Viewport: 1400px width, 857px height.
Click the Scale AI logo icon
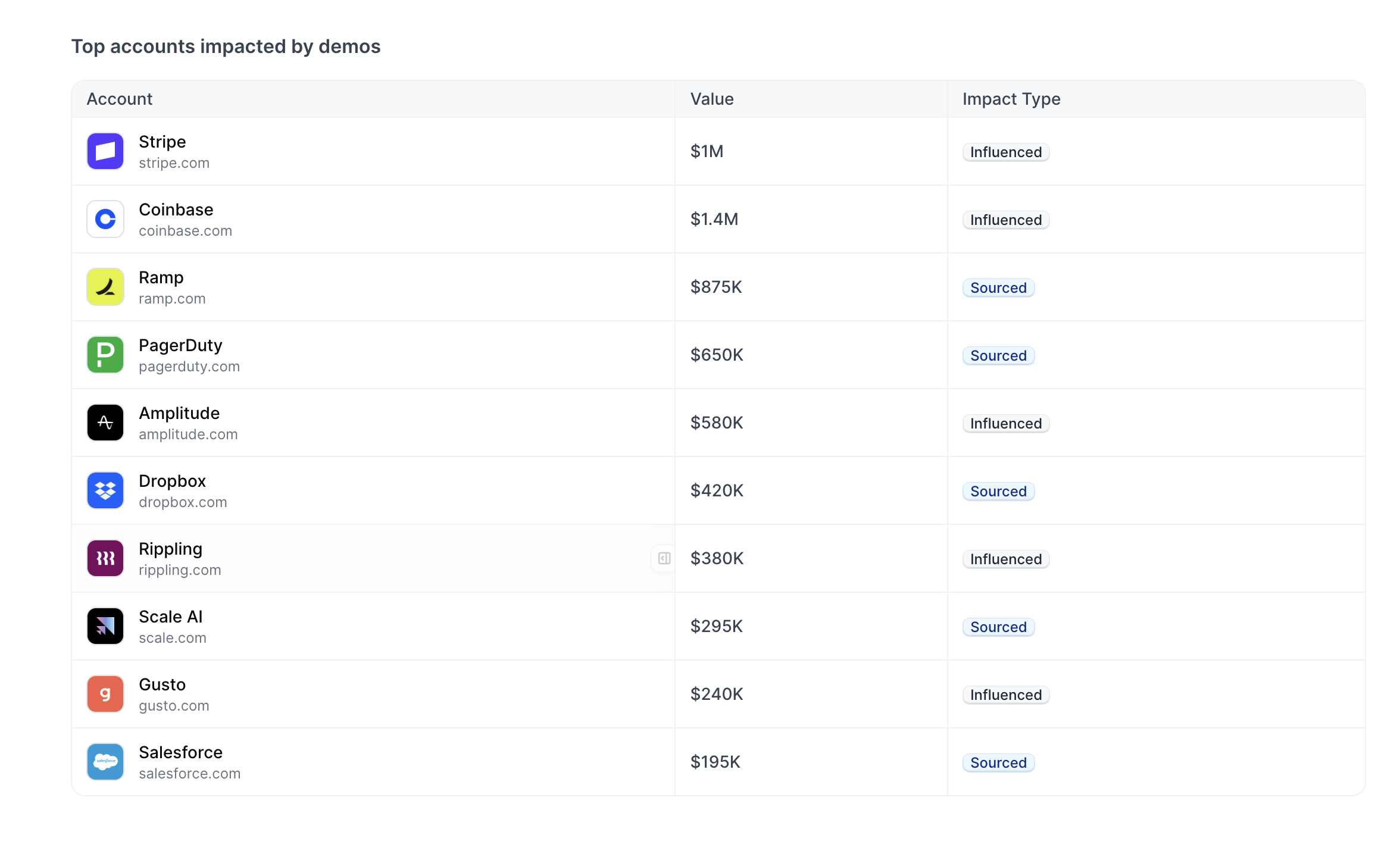pyautogui.click(x=105, y=626)
